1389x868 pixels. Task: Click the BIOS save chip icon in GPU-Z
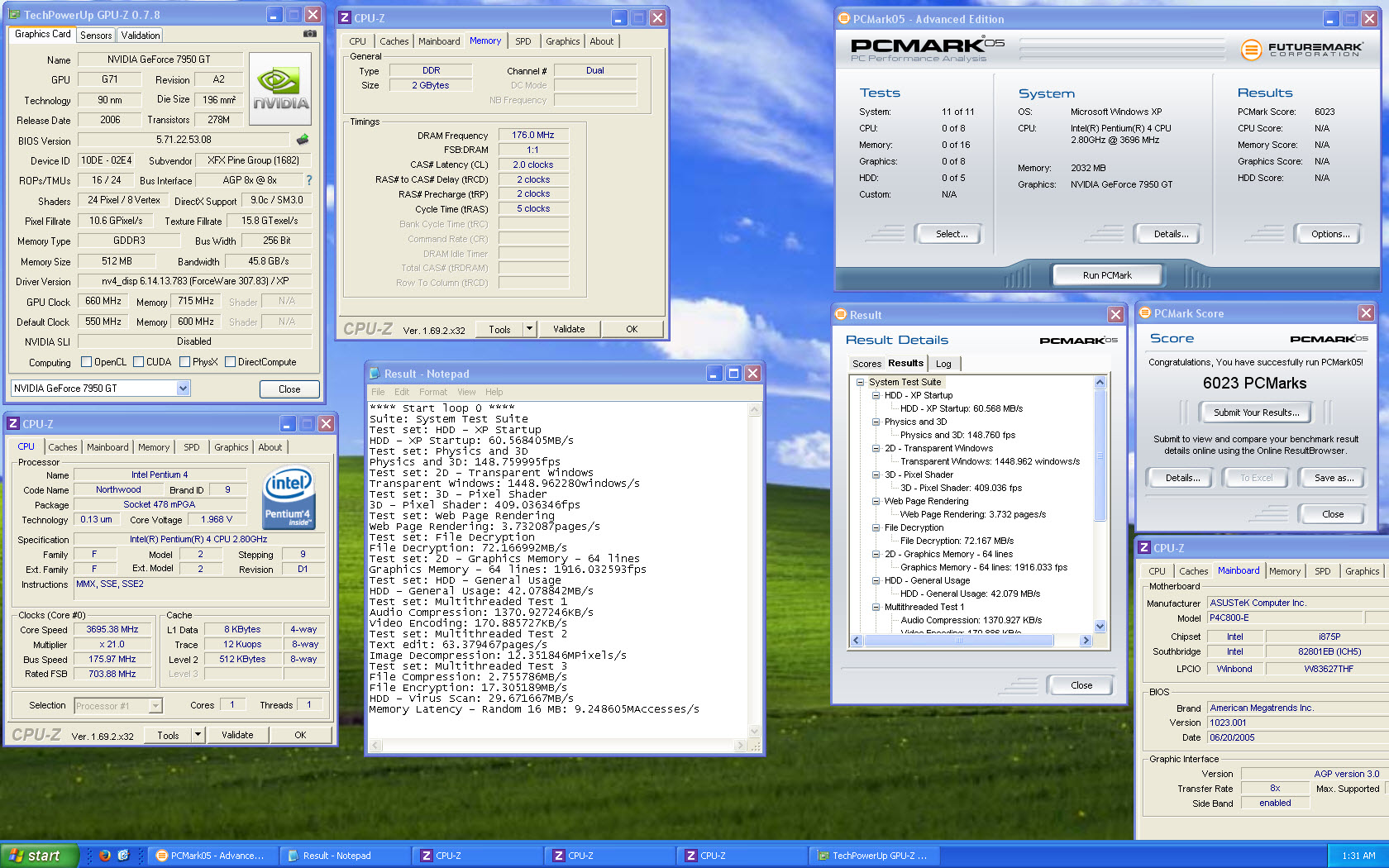coord(303,140)
